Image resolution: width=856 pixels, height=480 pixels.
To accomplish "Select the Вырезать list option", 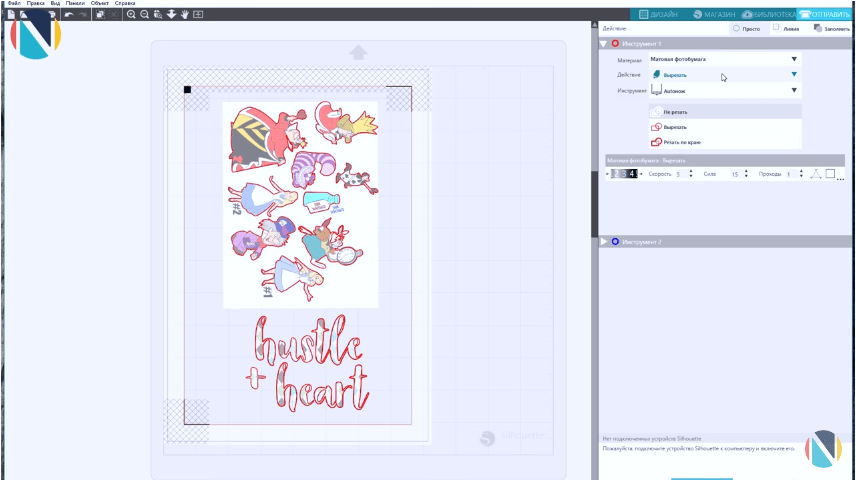I will (x=725, y=127).
